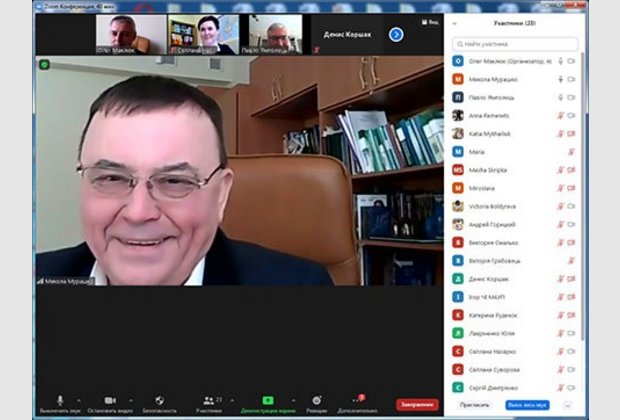
Task: Expand share options arrow beside Демонстрация экрана
Action: click(x=293, y=401)
